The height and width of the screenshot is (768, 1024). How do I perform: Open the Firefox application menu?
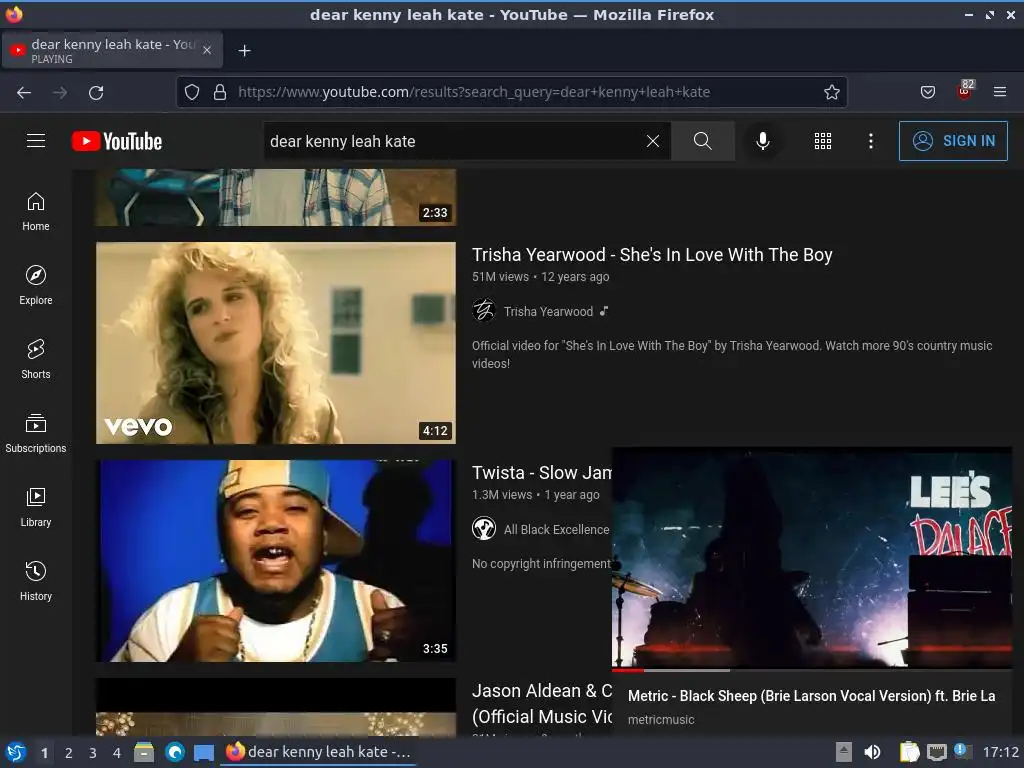pos(1000,92)
